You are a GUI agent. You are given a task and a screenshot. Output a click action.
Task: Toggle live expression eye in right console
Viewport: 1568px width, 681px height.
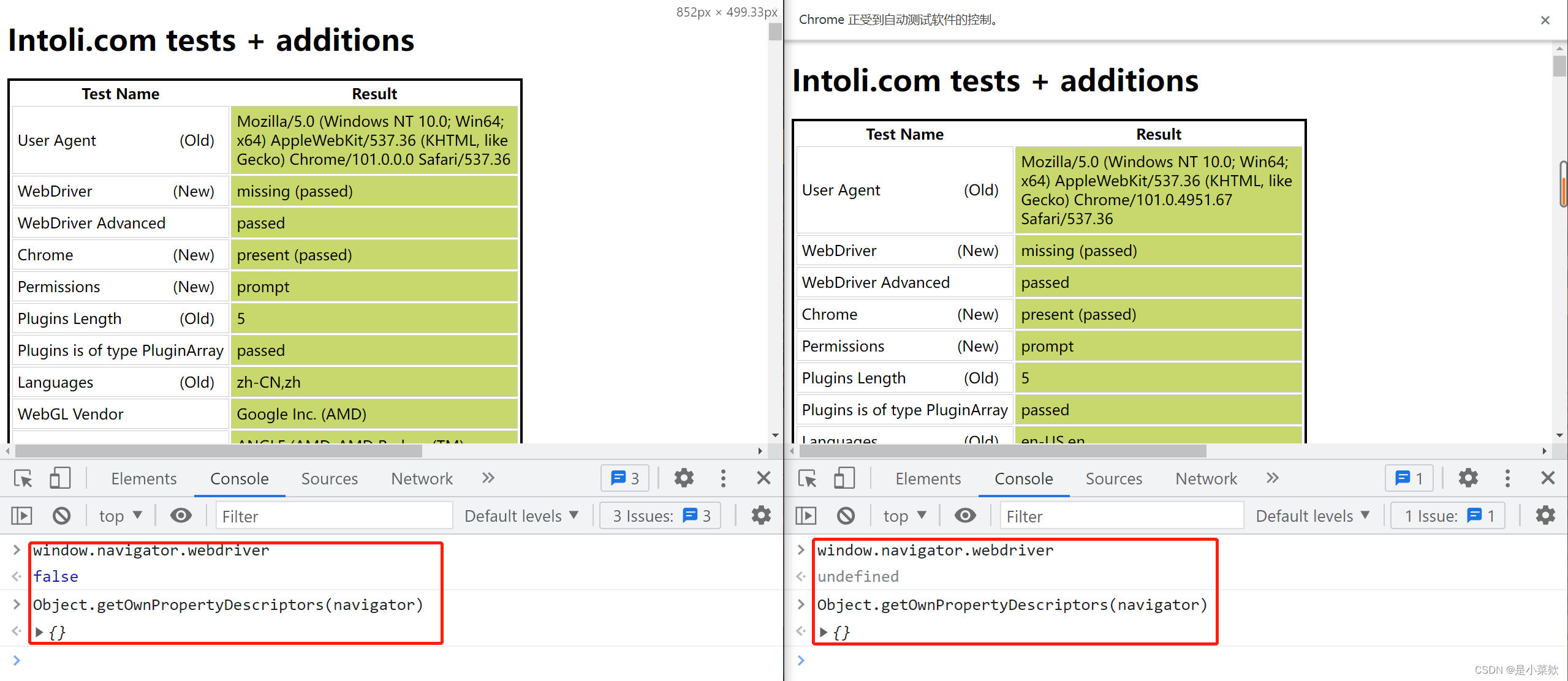pos(965,516)
